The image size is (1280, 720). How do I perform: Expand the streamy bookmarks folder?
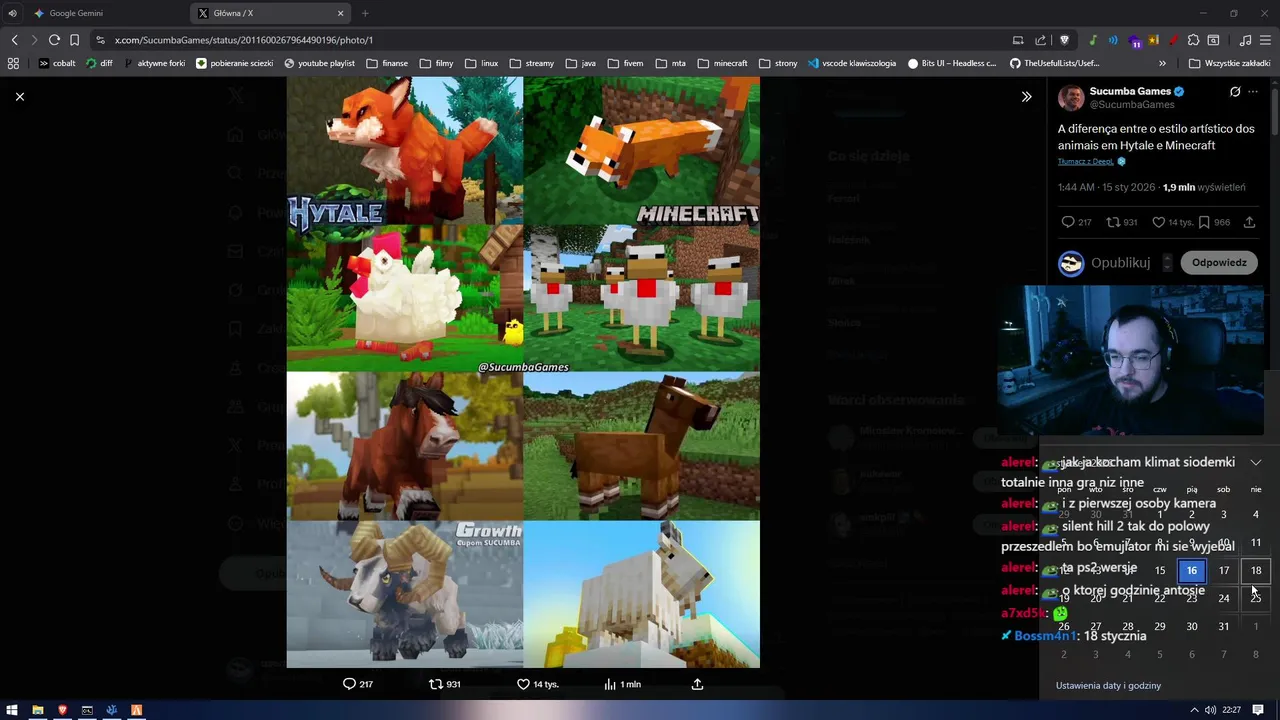pos(531,63)
